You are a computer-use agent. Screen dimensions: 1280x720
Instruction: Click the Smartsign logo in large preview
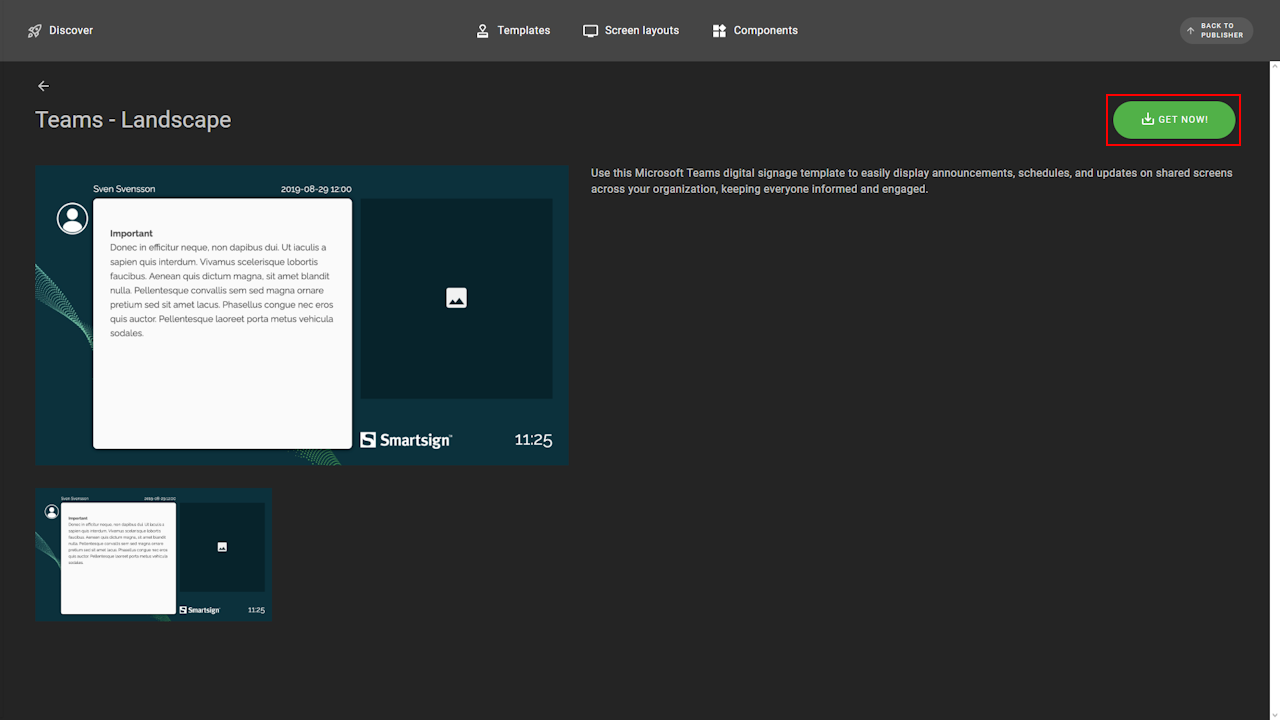[x=406, y=440]
